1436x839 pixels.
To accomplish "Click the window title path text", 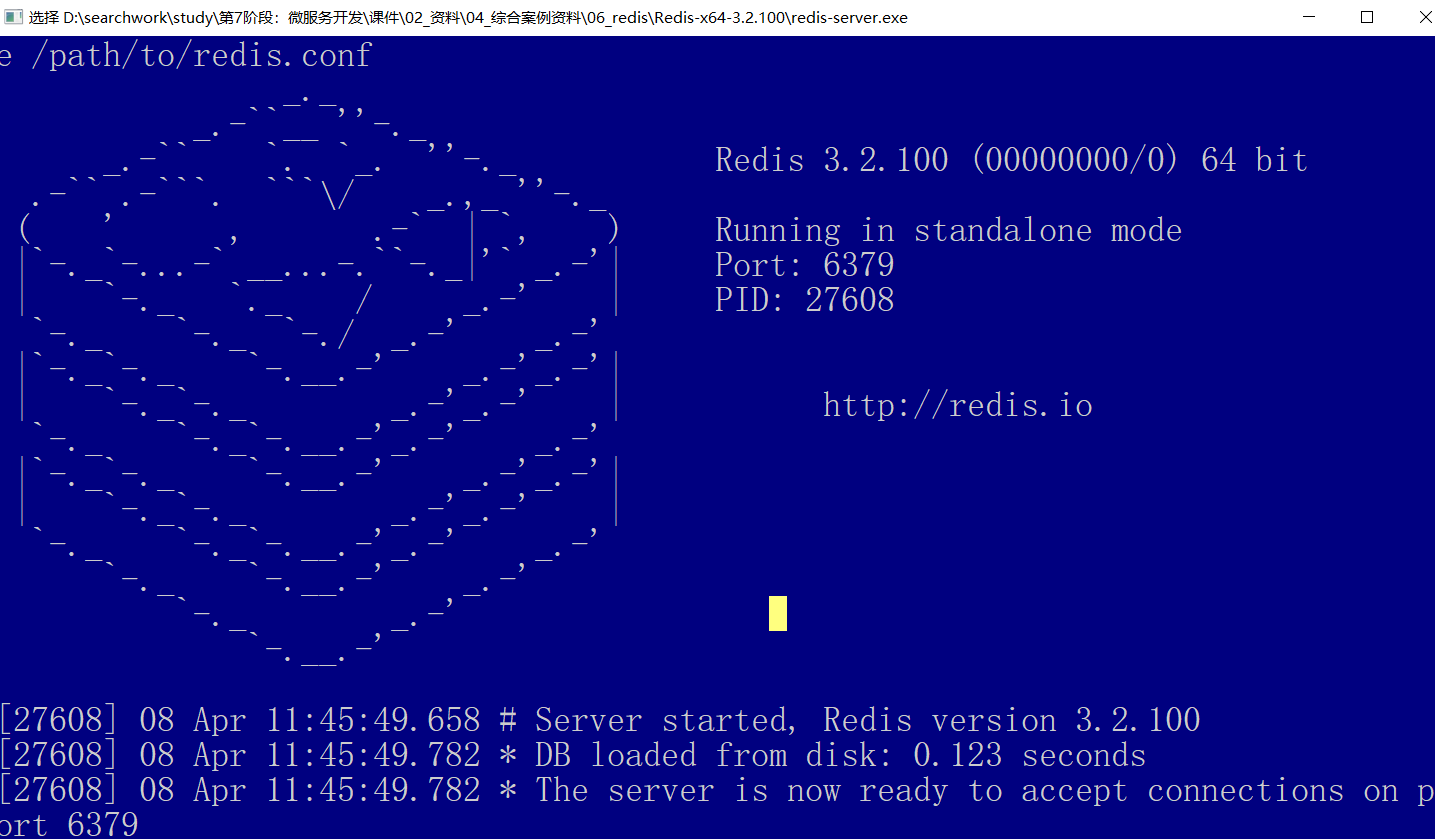I will coord(468,17).
